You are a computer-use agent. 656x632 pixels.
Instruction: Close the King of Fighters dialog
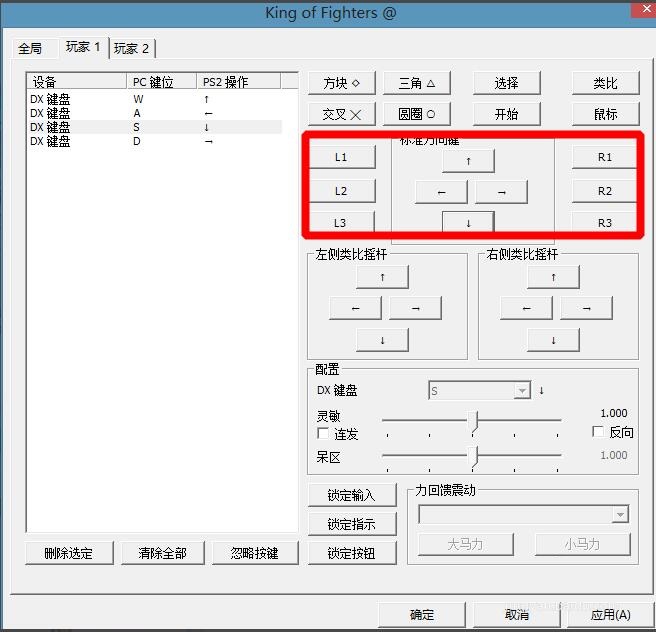[644, 9]
